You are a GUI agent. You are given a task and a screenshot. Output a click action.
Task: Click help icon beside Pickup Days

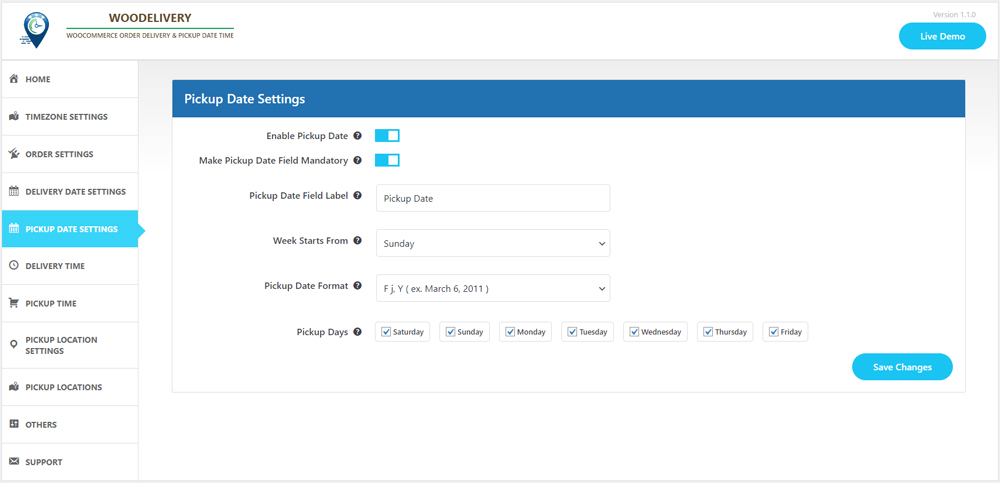click(358, 332)
